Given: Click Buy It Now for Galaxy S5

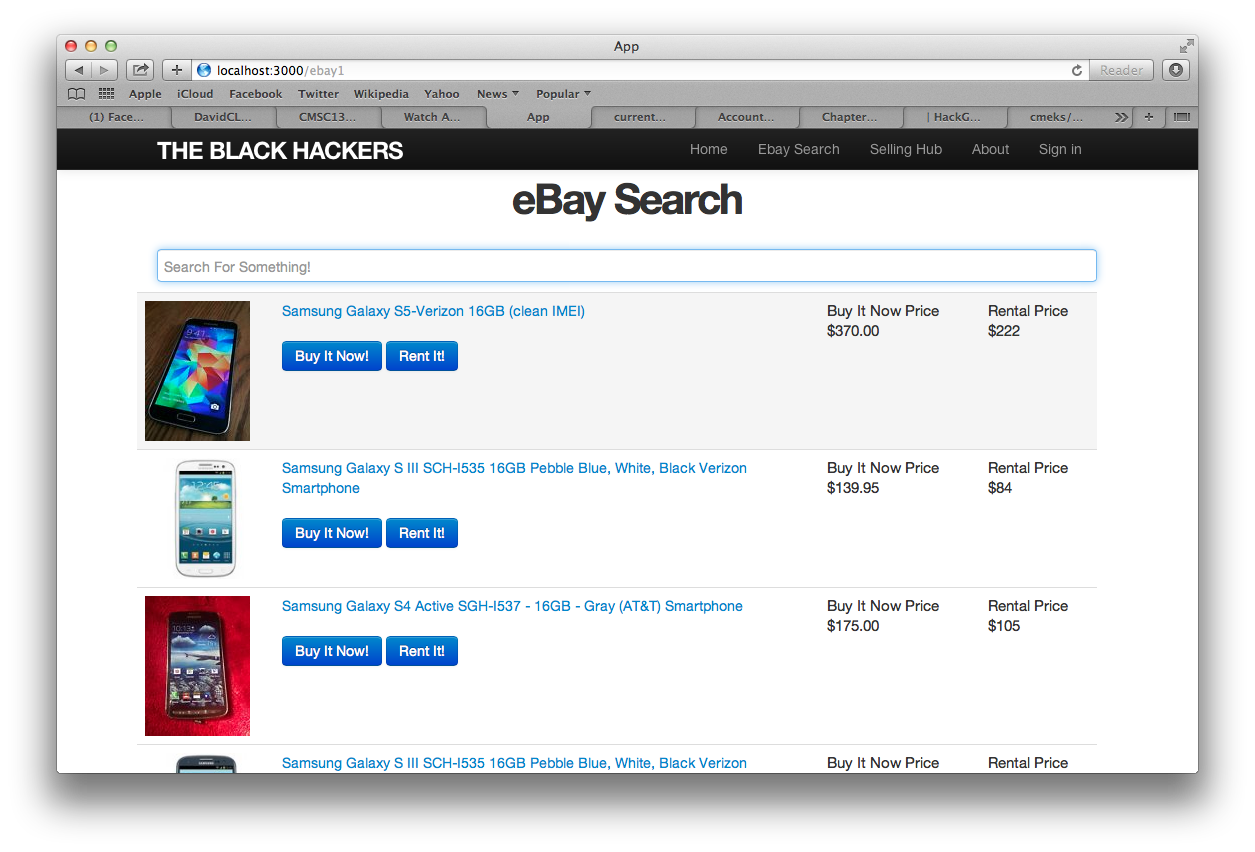Looking at the screenshot, I should 332,356.
